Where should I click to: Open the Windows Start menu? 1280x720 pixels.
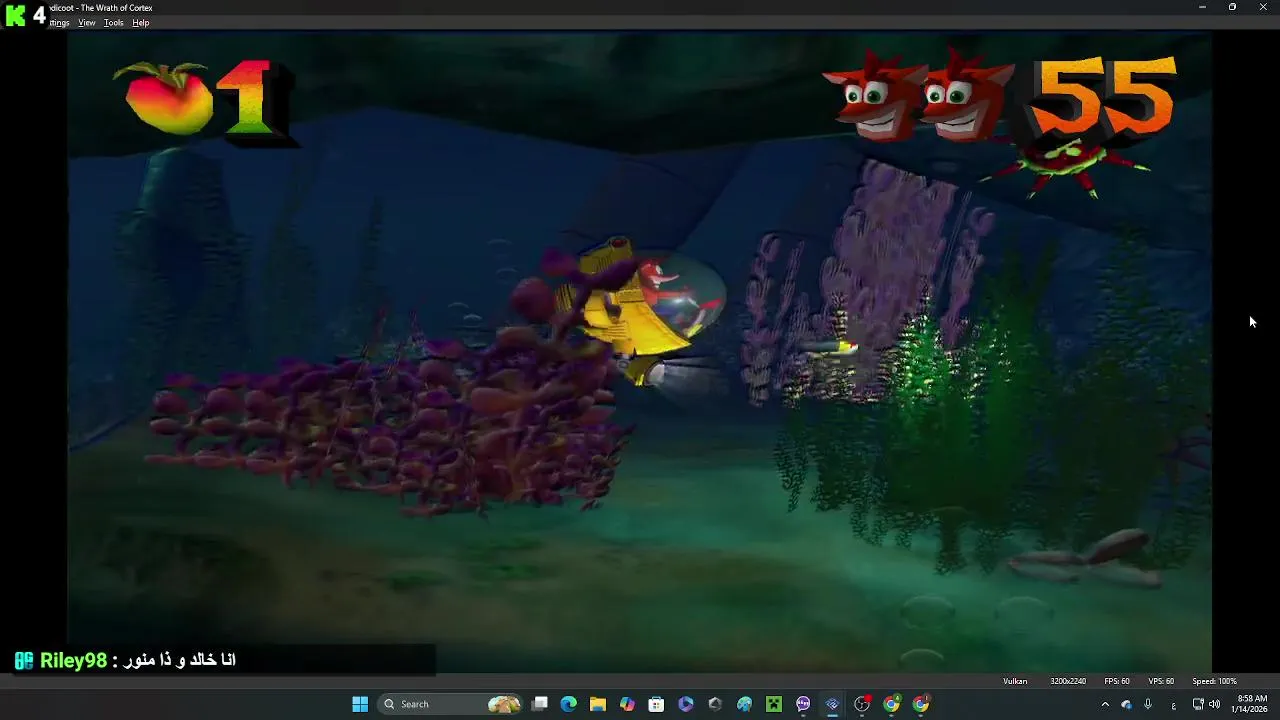point(360,704)
